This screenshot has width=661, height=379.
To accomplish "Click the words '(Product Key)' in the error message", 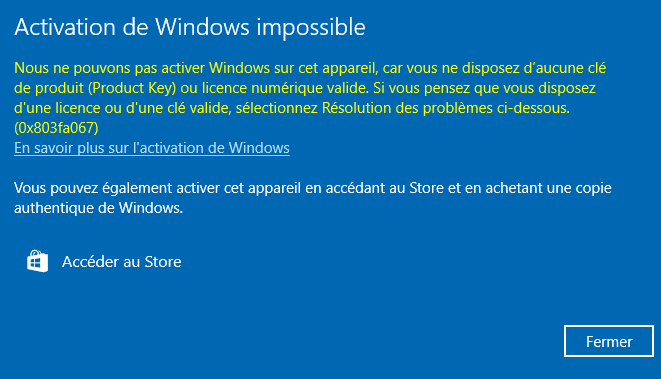I will coord(132,88).
